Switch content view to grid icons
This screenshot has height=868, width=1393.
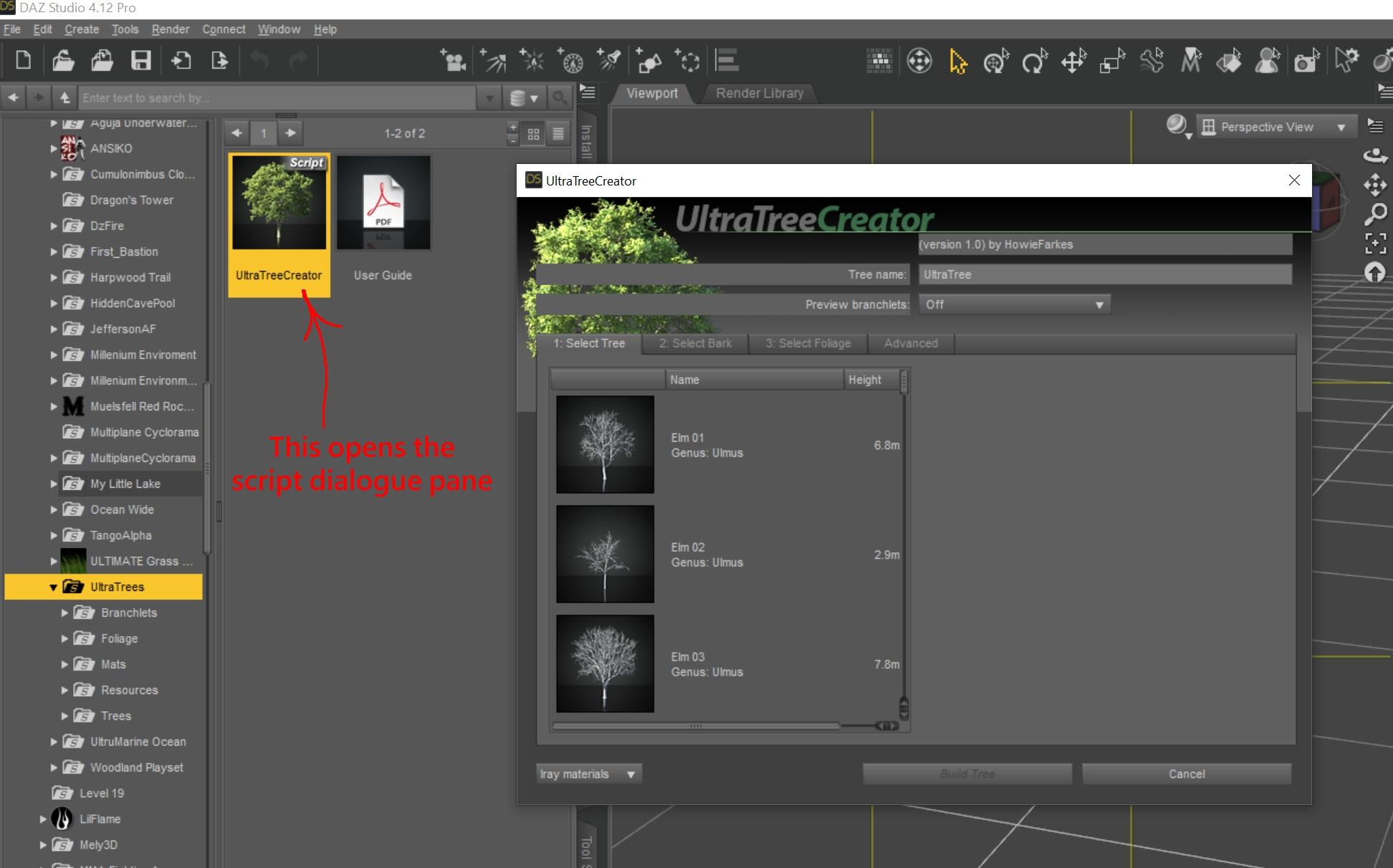coord(533,133)
